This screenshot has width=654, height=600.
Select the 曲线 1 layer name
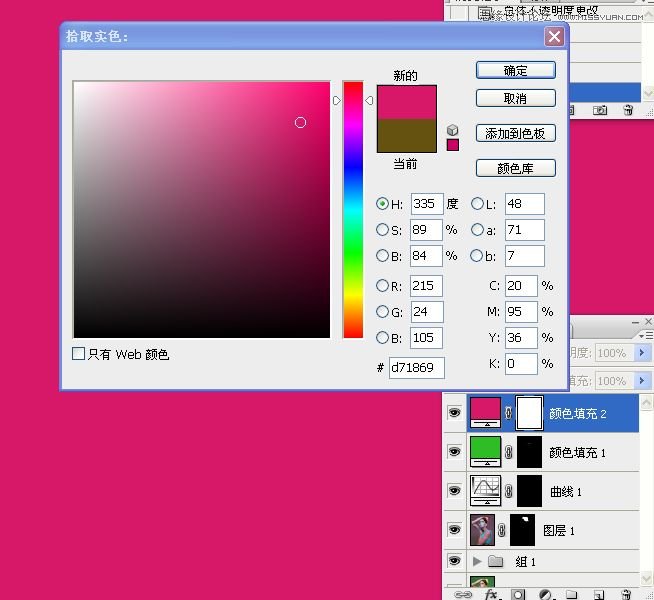[x=566, y=492]
